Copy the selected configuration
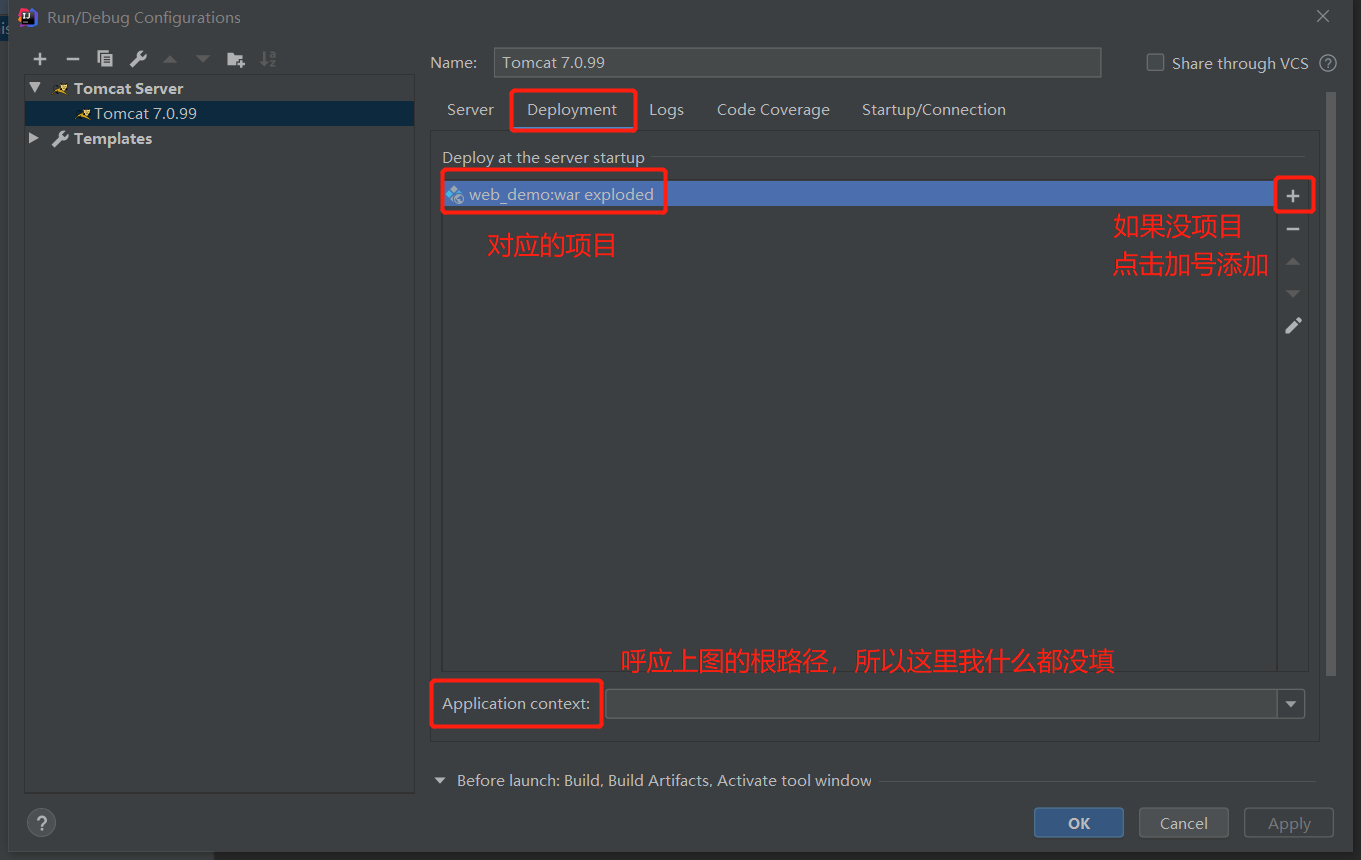 tap(105, 59)
